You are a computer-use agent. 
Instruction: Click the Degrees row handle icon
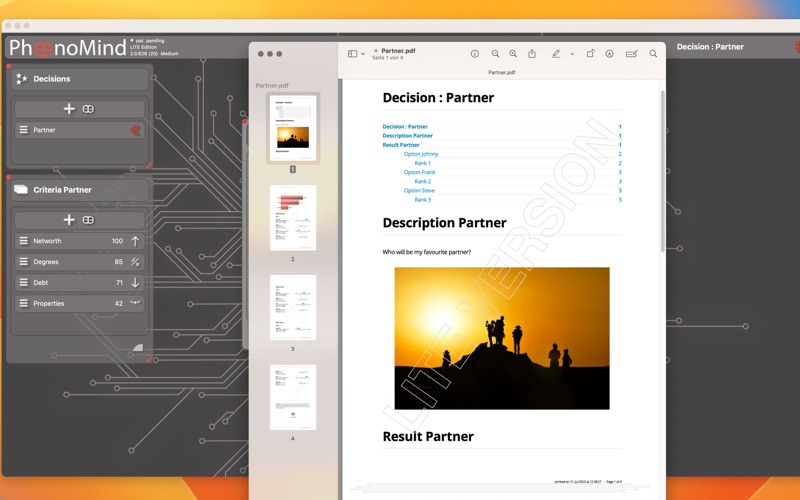point(23,261)
